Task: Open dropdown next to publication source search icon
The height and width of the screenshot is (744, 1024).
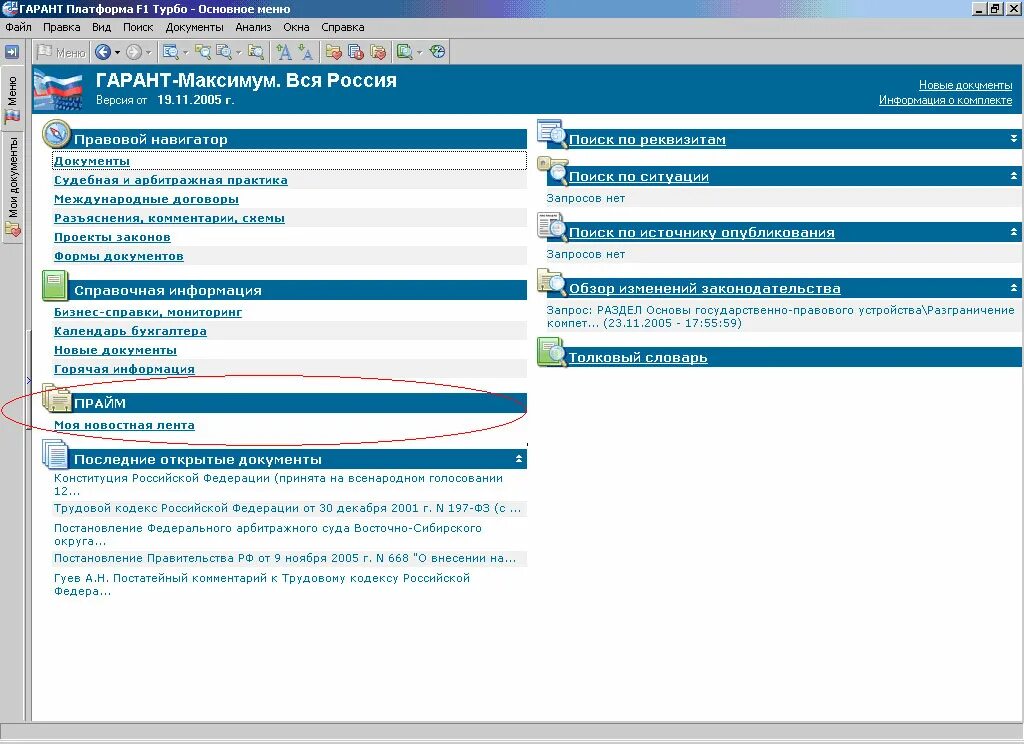Action: tap(238, 52)
